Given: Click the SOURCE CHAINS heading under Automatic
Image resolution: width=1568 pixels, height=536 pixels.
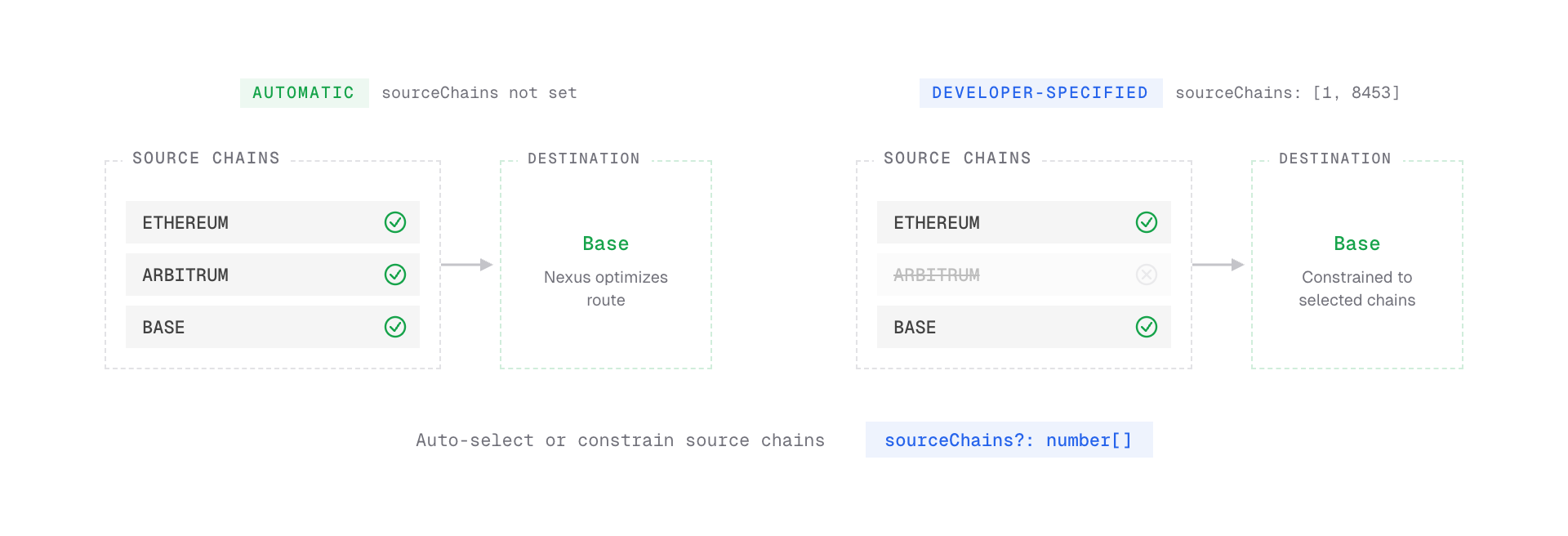Looking at the screenshot, I should click(x=206, y=158).
